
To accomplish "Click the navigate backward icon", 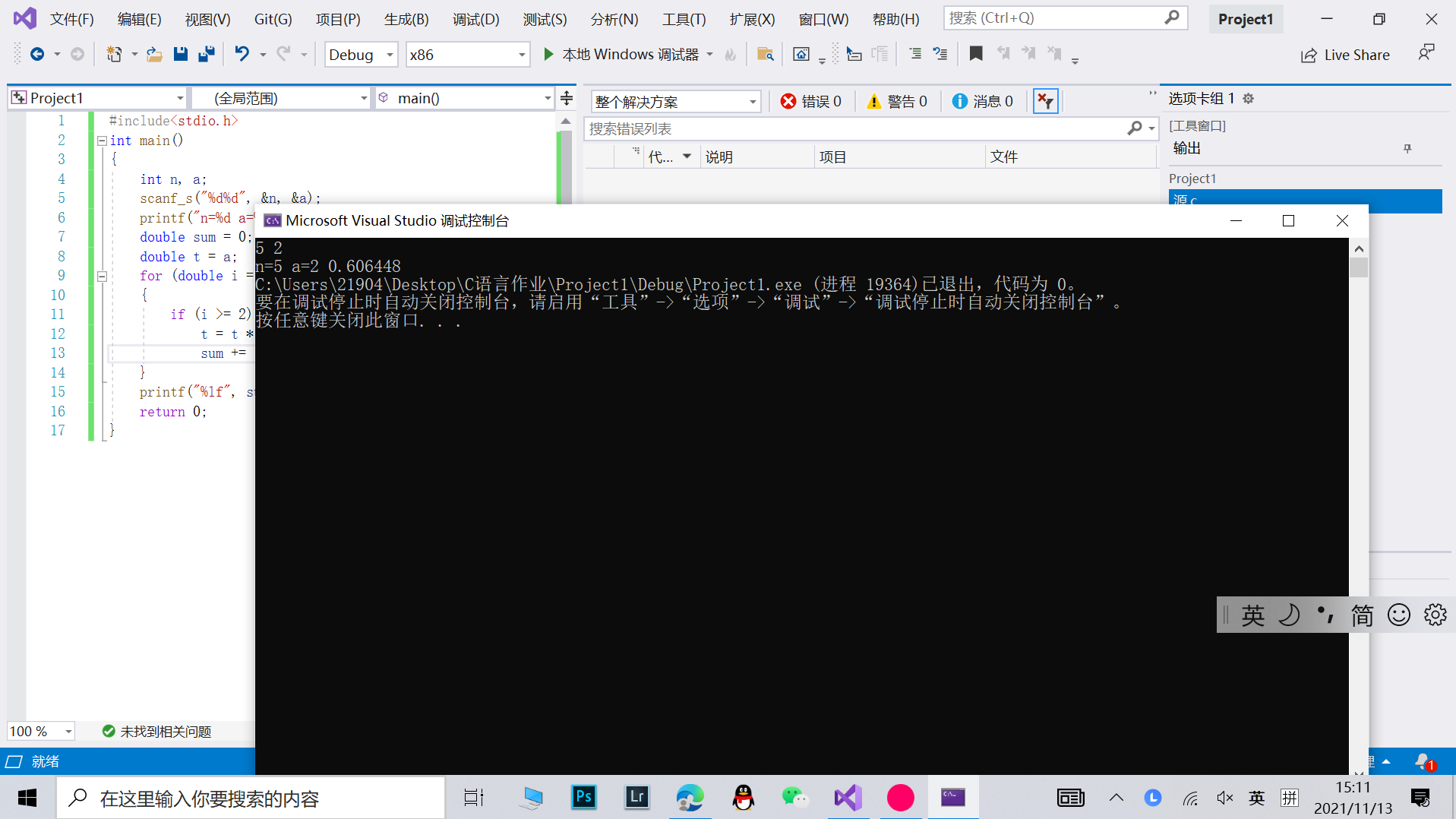I will point(36,54).
